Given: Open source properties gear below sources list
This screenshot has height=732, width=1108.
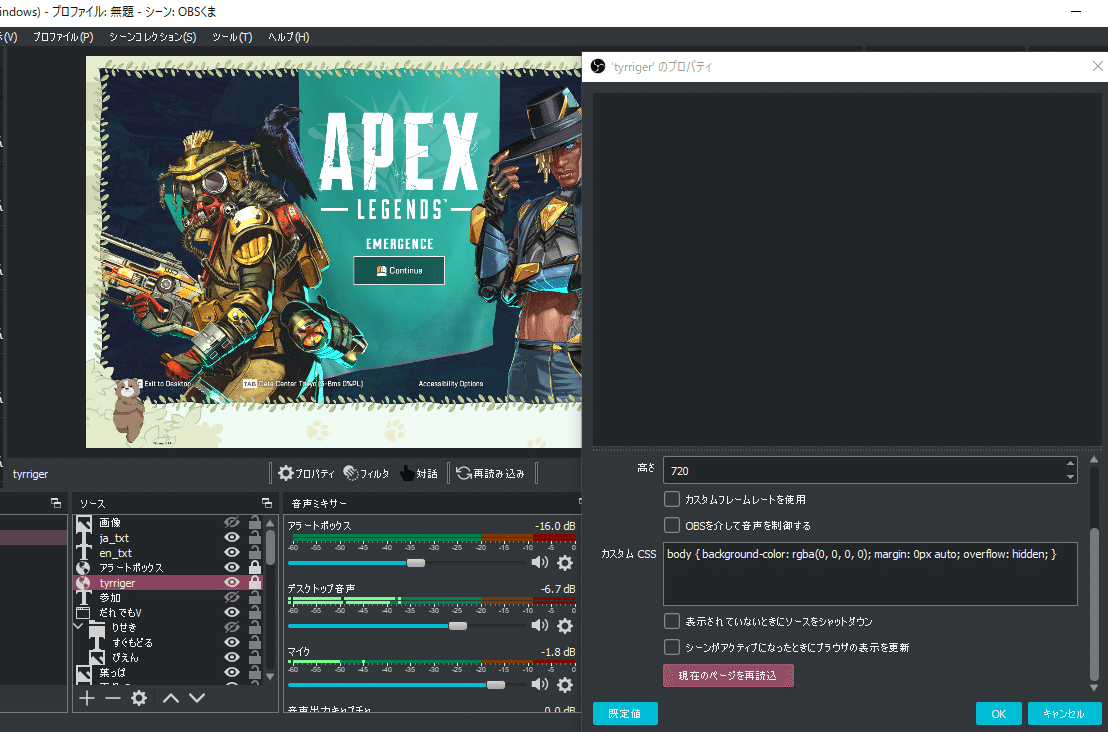Looking at the screenshot, I should (139, 698).
